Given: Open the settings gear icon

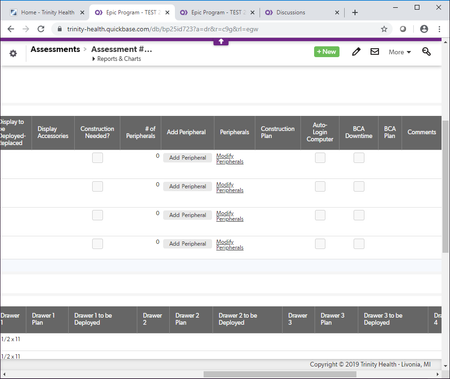Looking at the screenshot, I should (x=13, y=53).
